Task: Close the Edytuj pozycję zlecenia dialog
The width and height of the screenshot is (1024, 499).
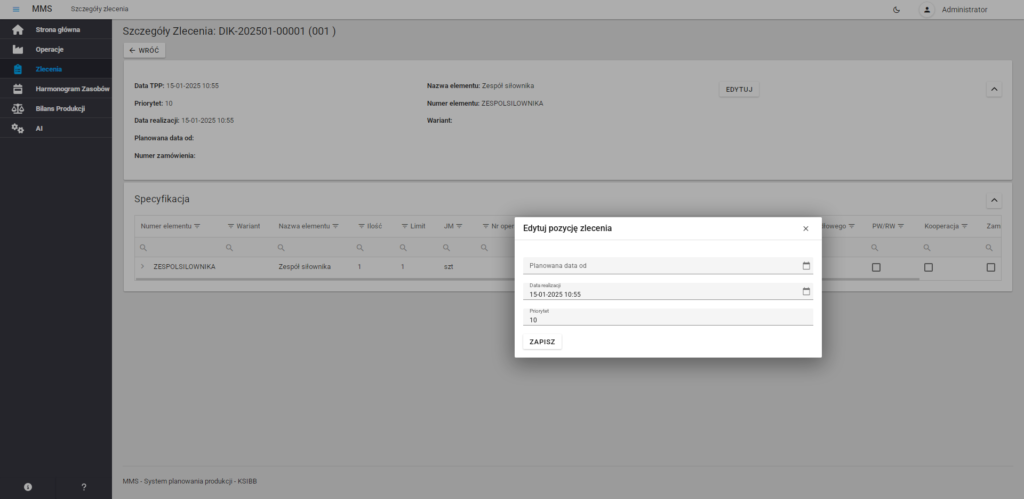Action: click(806, 228)
